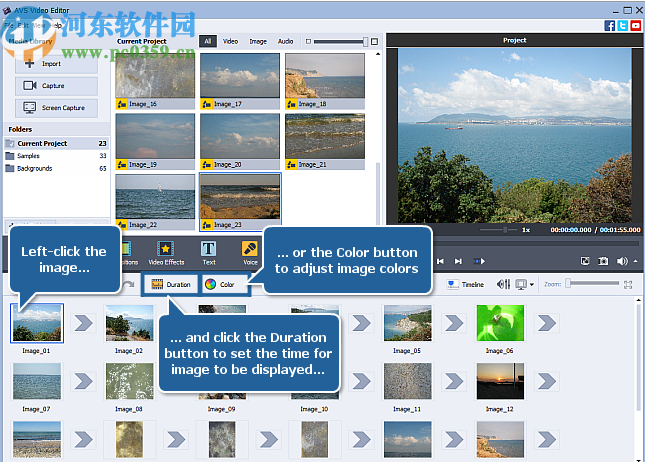Switch to Timeline view
This screenshot has width=645, height=462.
[466, 284]
